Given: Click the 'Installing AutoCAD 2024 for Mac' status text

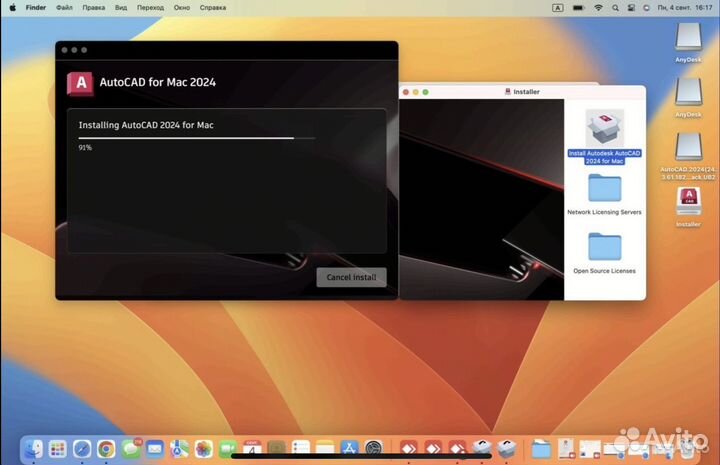Looking at the screenshot, I should 146,125.
